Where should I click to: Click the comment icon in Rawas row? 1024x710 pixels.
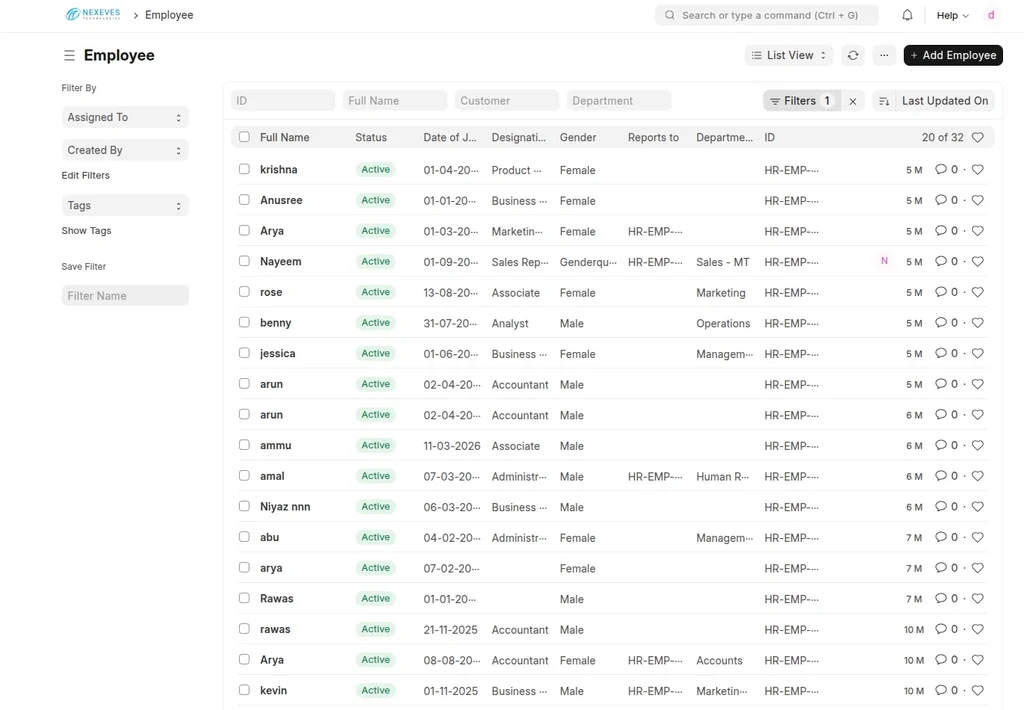point(940,598)
